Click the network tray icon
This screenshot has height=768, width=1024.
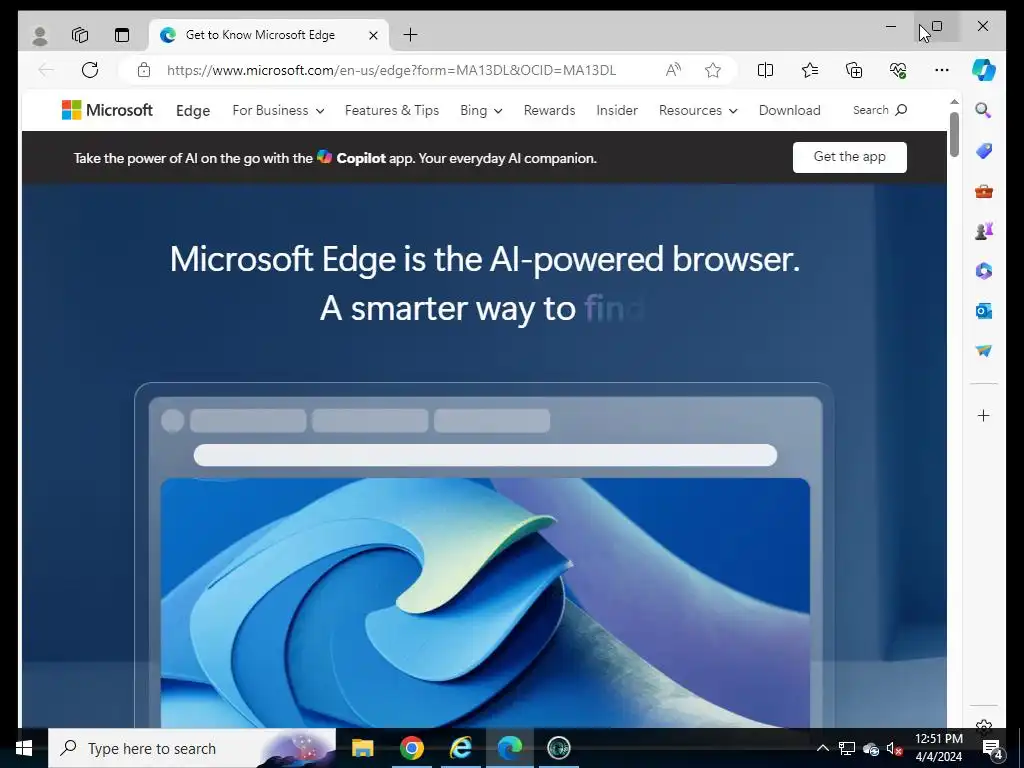[847, 748]
